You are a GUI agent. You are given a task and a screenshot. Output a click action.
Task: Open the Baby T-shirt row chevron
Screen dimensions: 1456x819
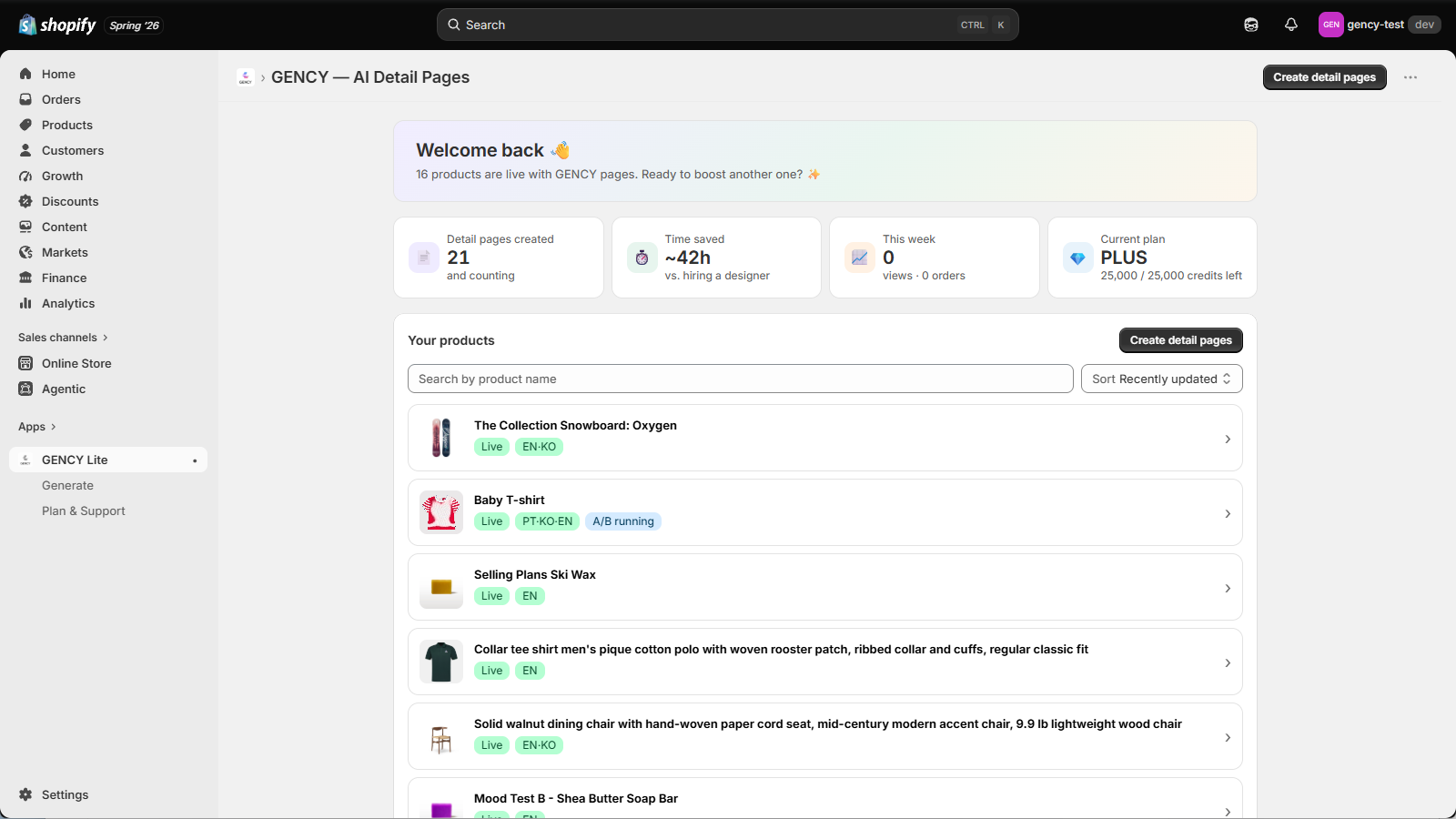pos(1228,514)
